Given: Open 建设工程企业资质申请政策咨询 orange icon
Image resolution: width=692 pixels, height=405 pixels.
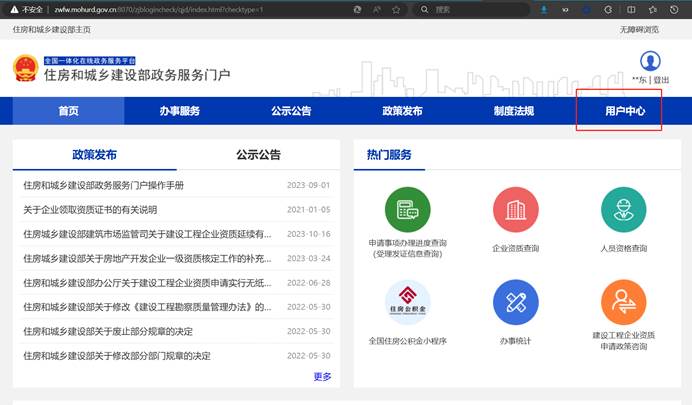Looking at the screenshot, I should tap(624, 303).
